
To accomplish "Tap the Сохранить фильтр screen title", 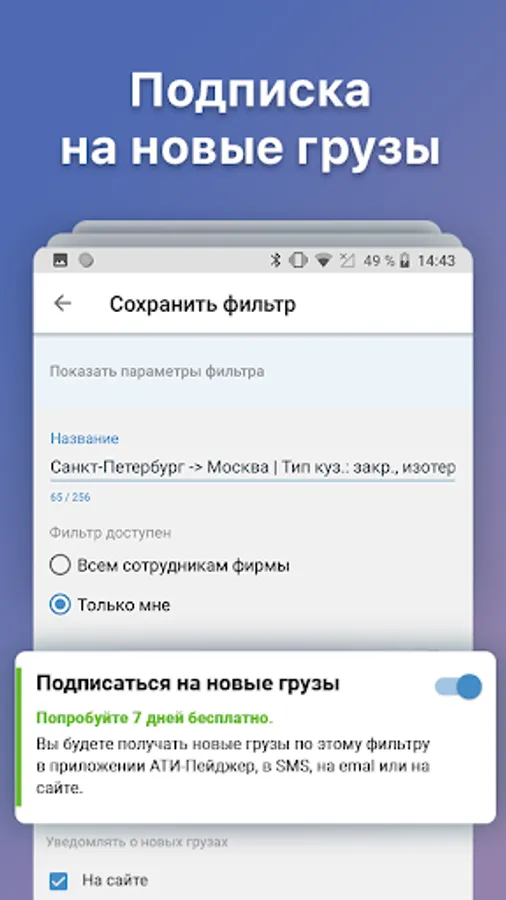I will pyautogui.click(x=203, y=304).
